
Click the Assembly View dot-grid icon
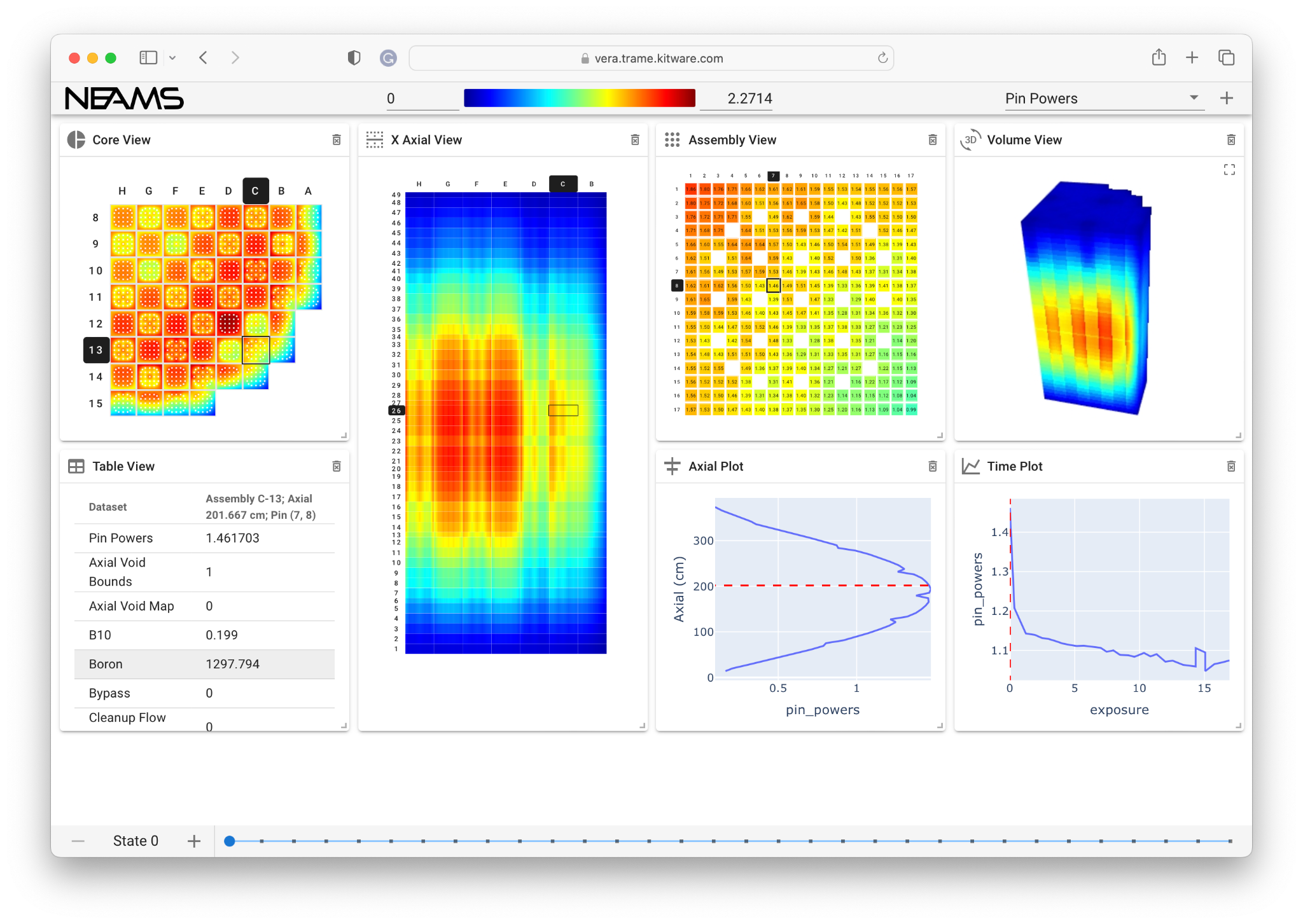coord(672,139)
